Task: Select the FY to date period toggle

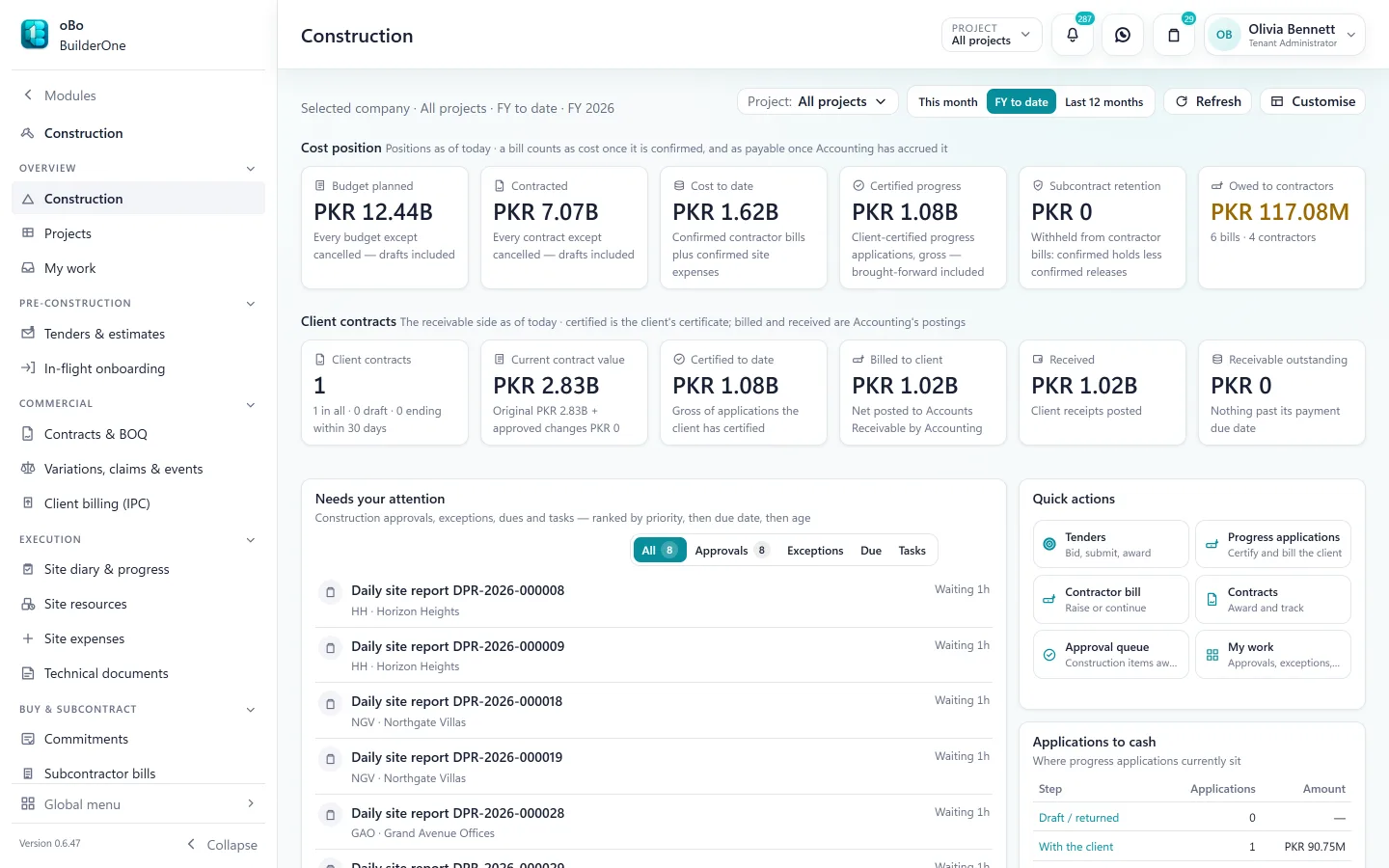Action: click(x=1021, y=102)
